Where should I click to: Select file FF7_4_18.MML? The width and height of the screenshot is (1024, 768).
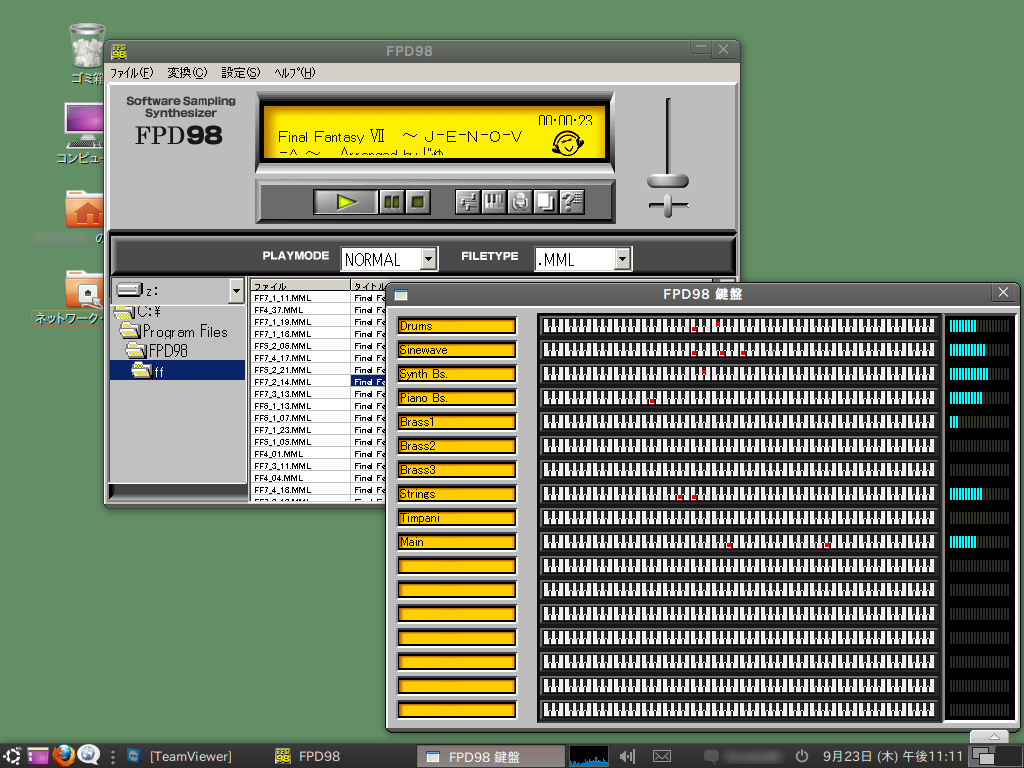(x=283, y=490)
